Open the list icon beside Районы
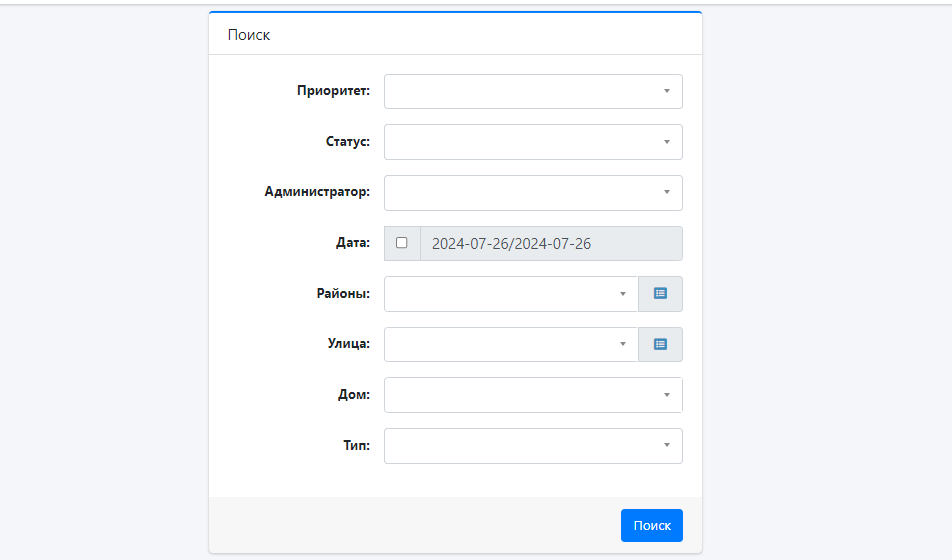This screenshot has width=952, height=560. pyautogui.click(x=660, y=294)
